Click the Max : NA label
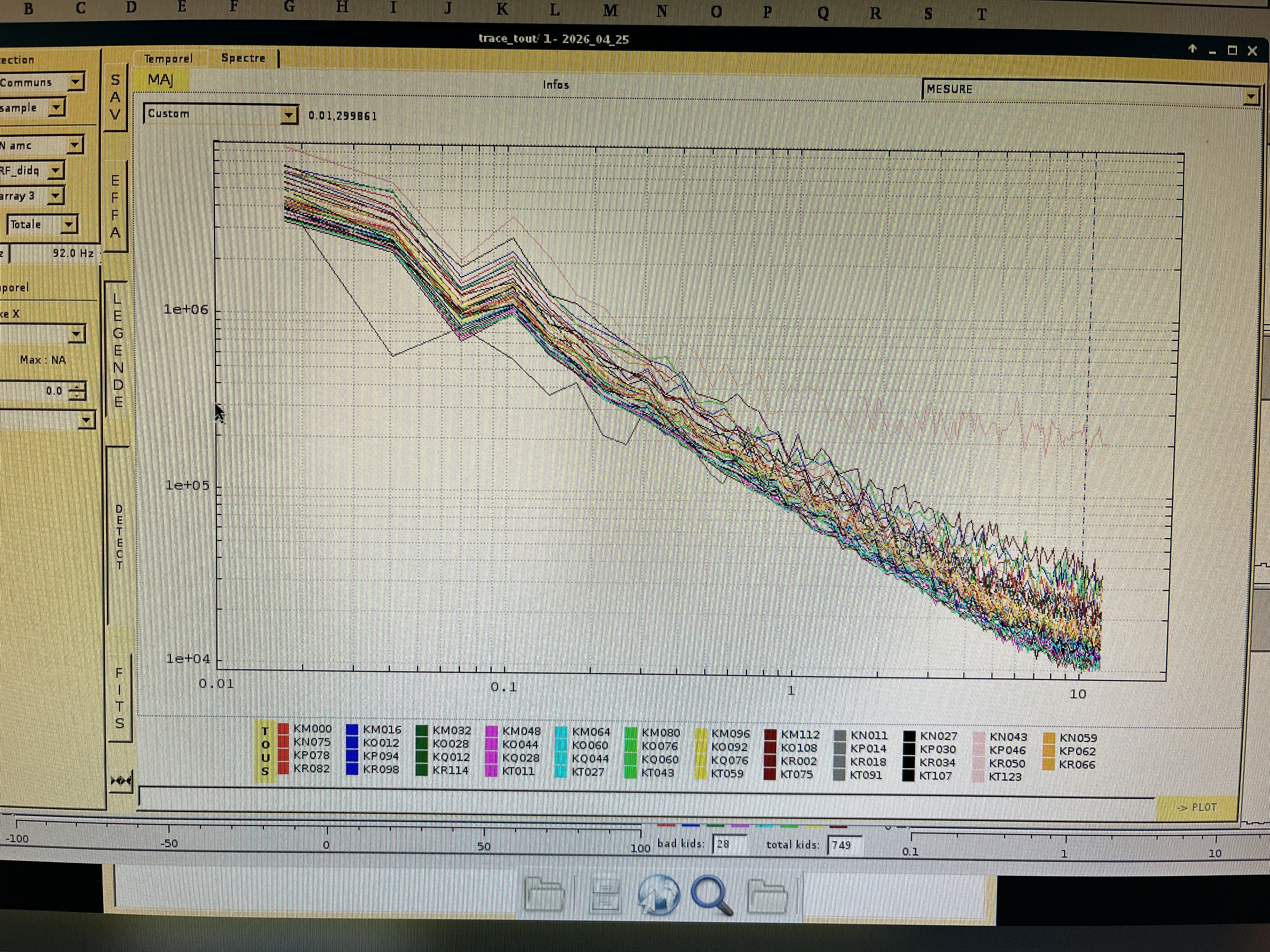The width and height of the screenshot is (1270, 952). click(43, 360)
